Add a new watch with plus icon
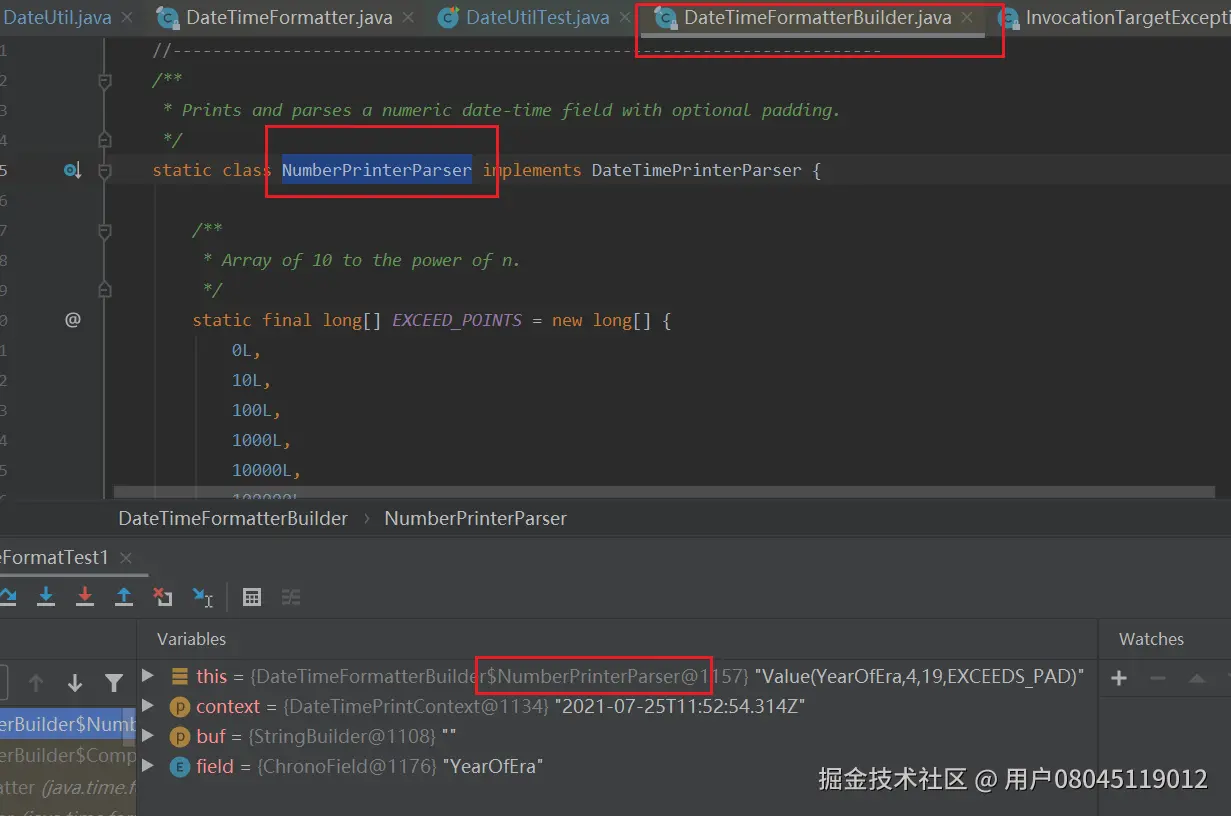This screenshot has width=1231, height=816. point(1119,678)
